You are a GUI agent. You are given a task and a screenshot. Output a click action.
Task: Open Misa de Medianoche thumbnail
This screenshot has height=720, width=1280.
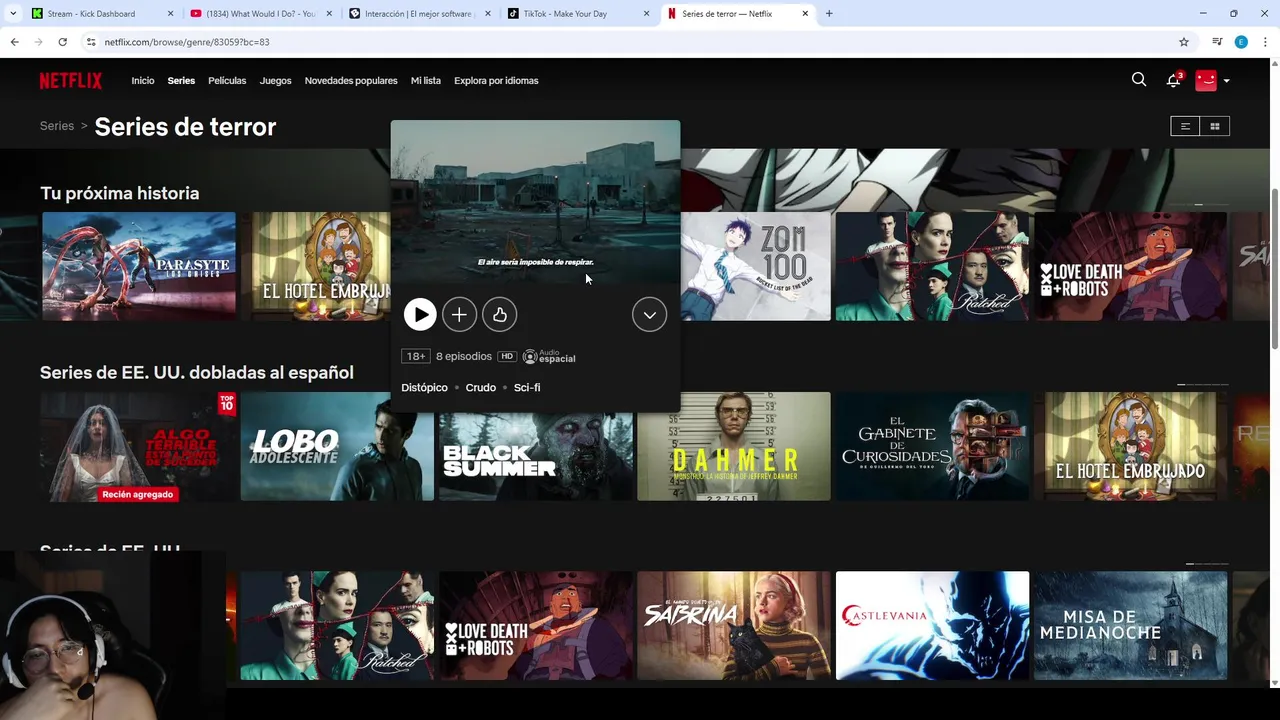[x=1130, y=626]
